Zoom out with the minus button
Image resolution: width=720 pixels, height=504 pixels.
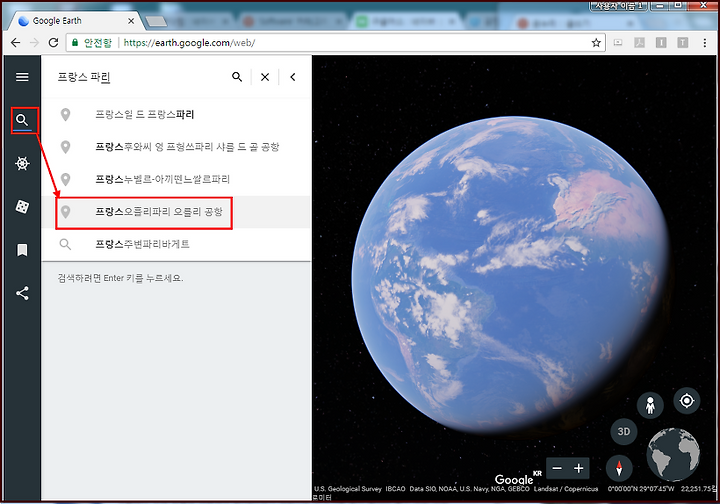tap(557, 468)
